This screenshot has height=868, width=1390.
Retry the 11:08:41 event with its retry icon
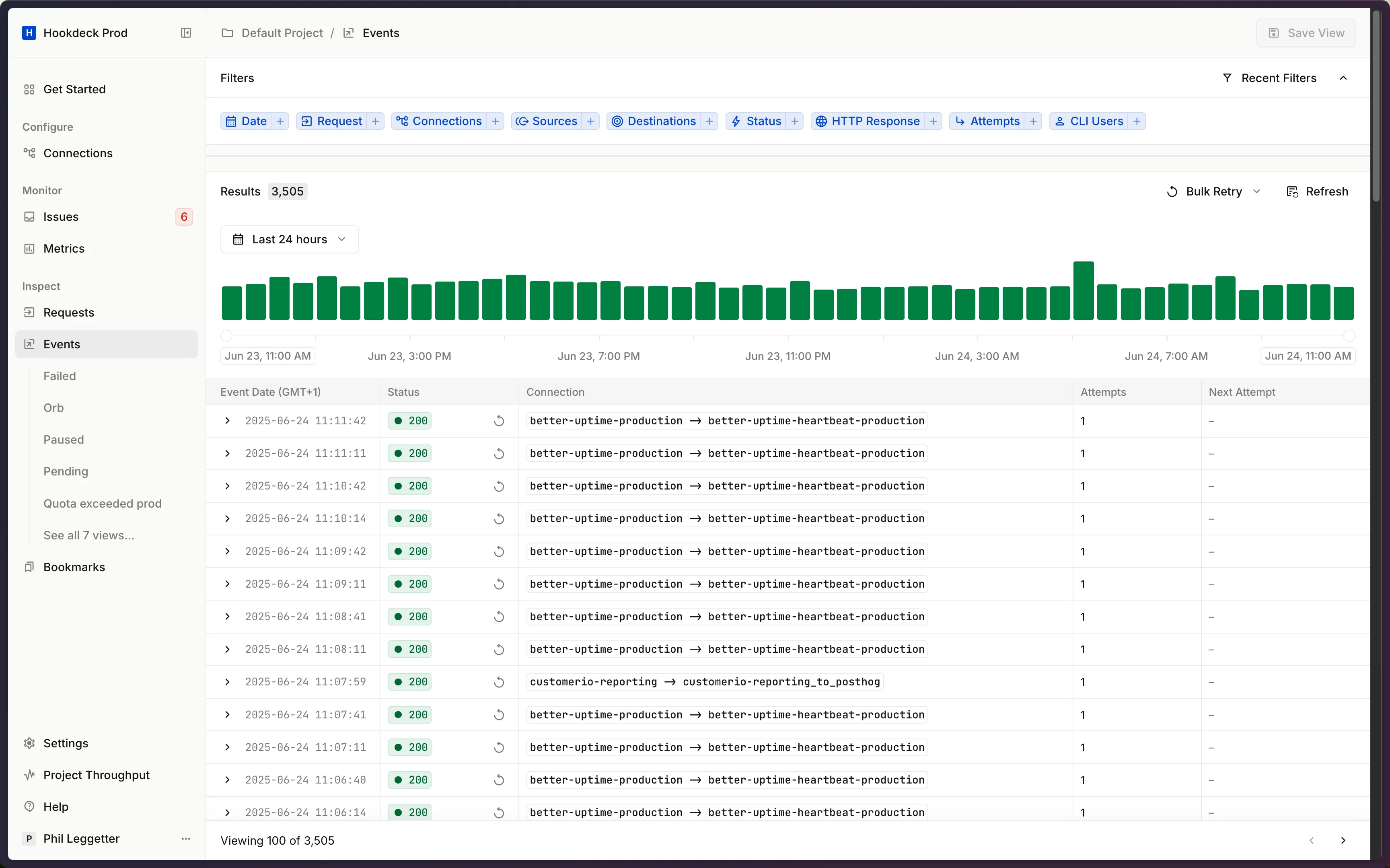[x=499, y=617]
